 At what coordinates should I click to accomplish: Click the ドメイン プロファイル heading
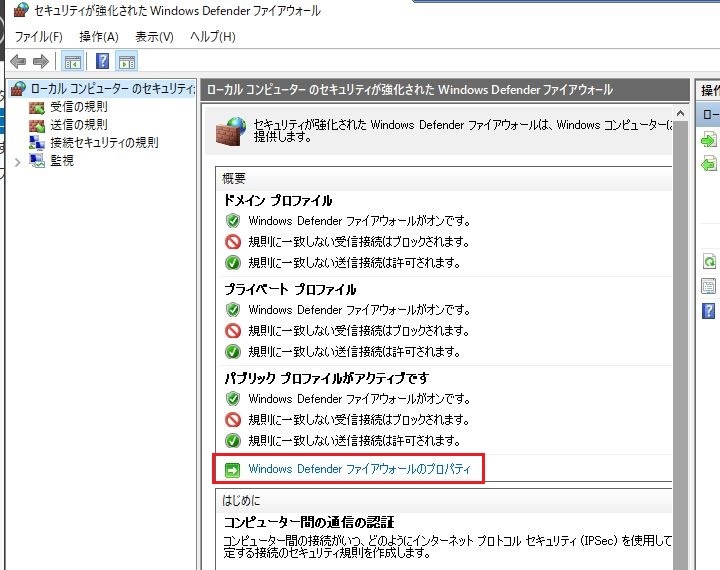pos(278,200)
